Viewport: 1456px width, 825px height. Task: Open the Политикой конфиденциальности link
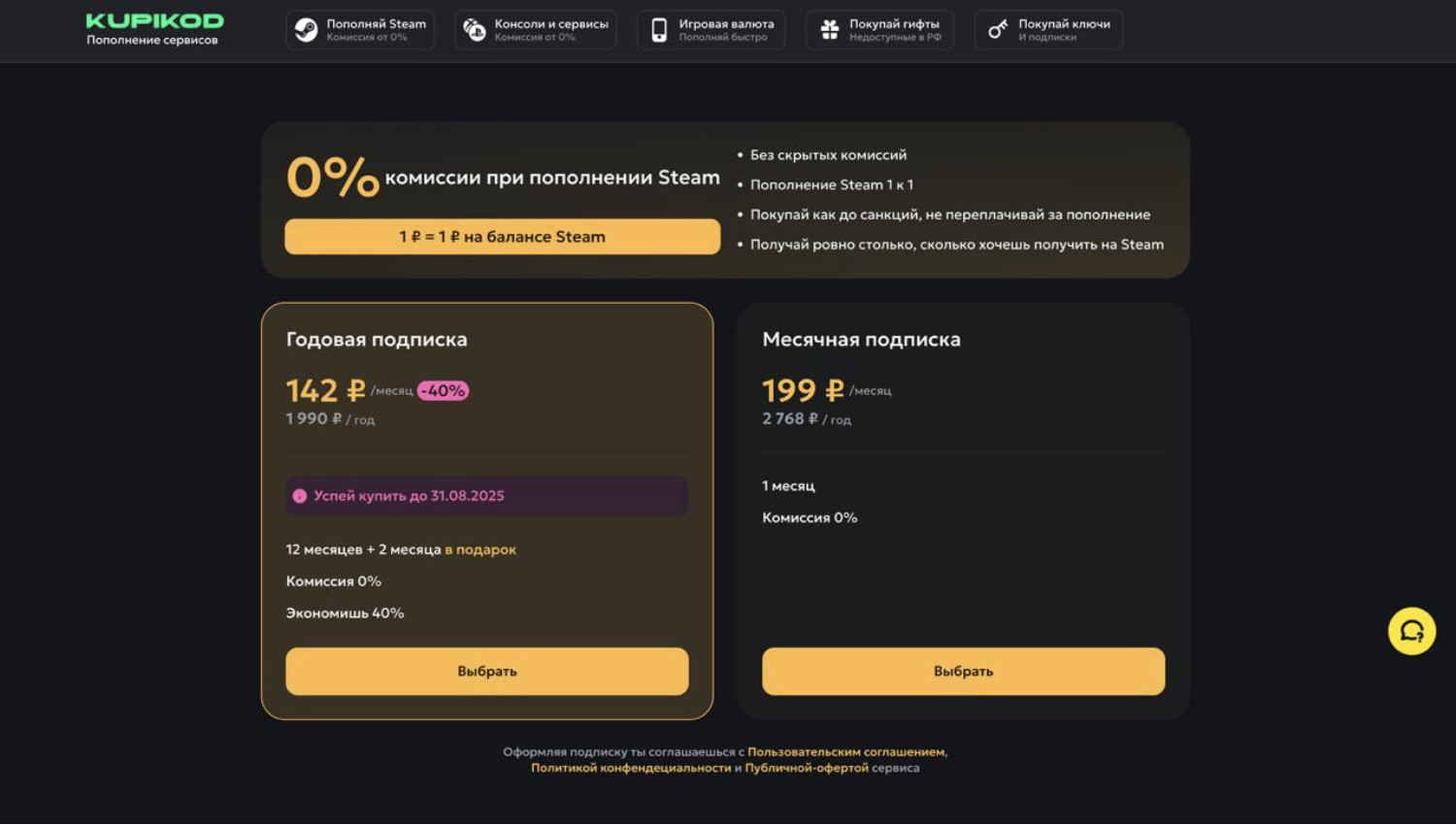coord(631,768)
